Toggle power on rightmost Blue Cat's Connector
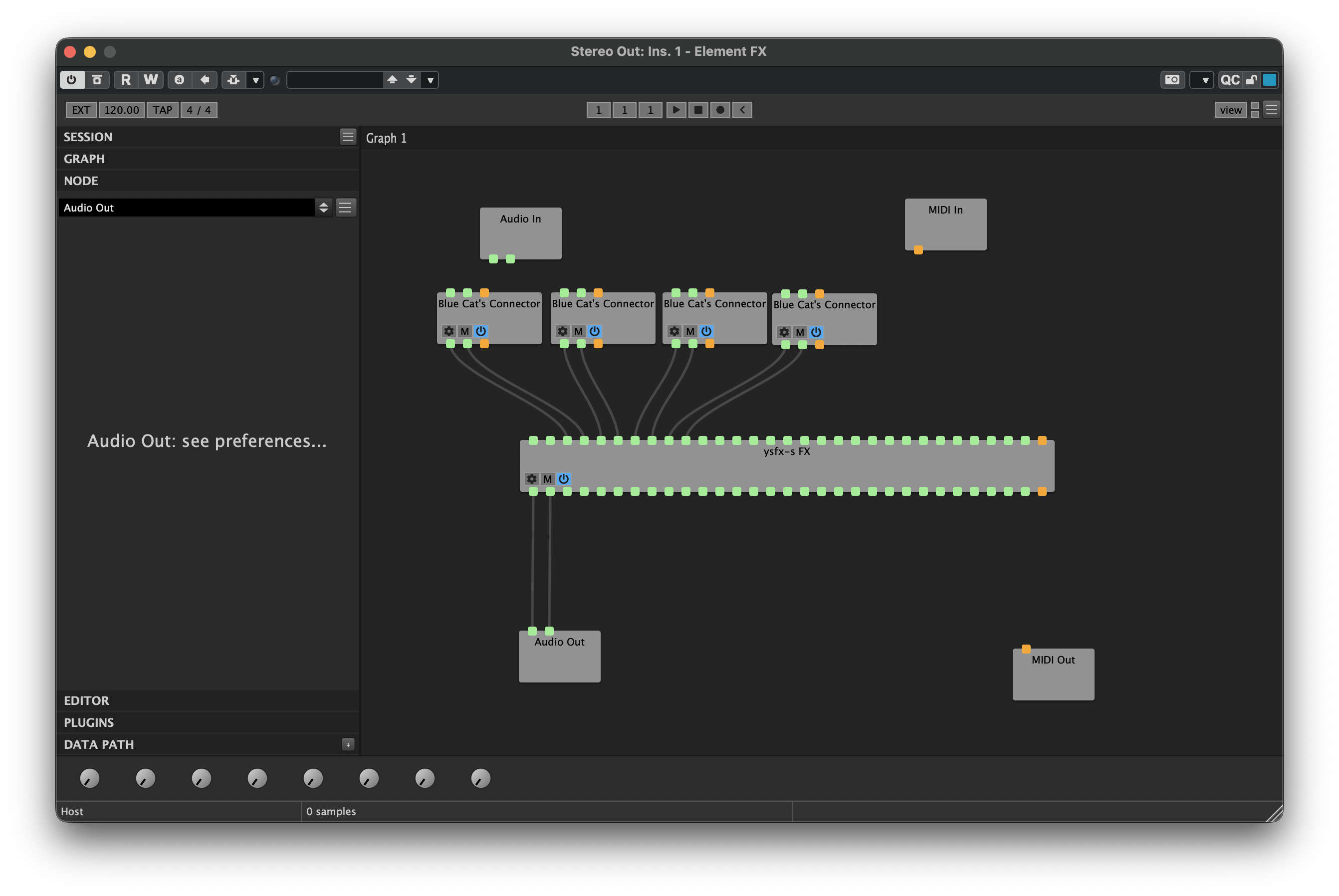Screen dimensions: 1339x896 tap(816, 333)
